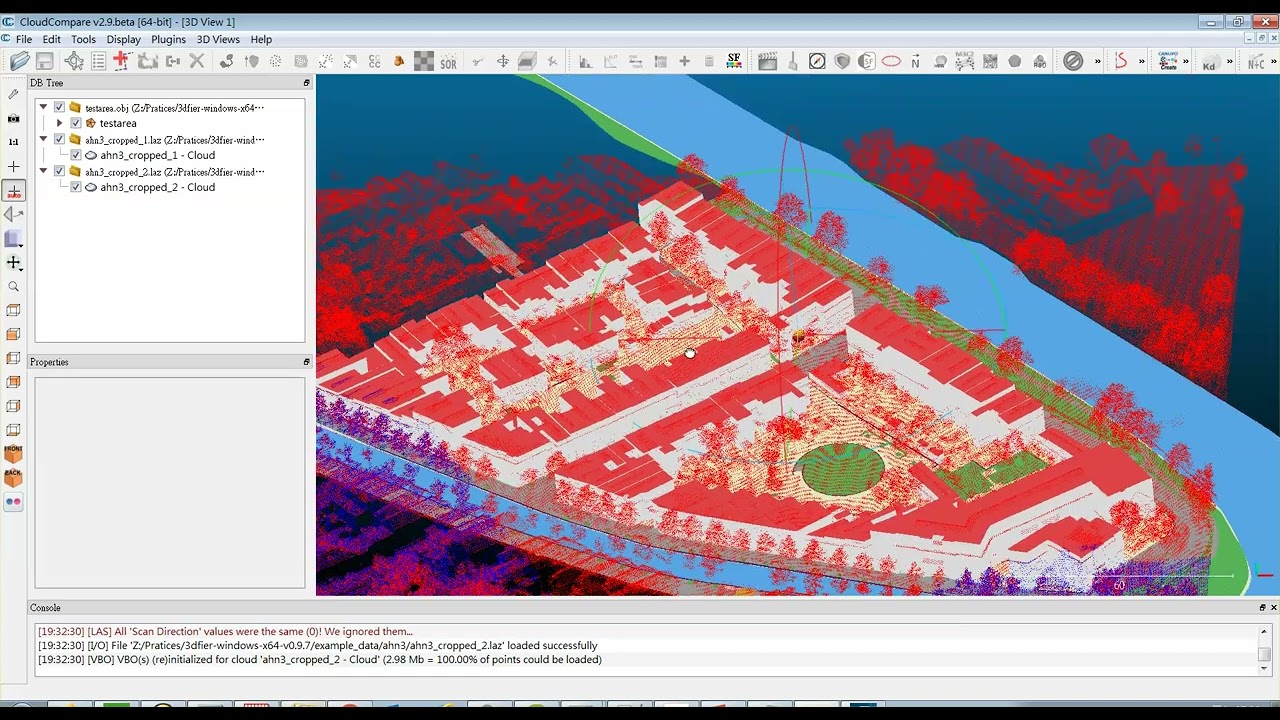
Task: Click the red ellipse plugin icon
Action: tap(891, 62)
